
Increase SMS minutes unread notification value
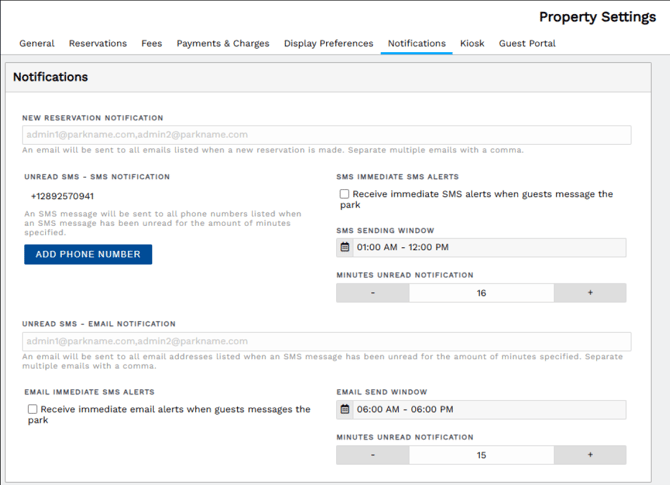point(590,293)
